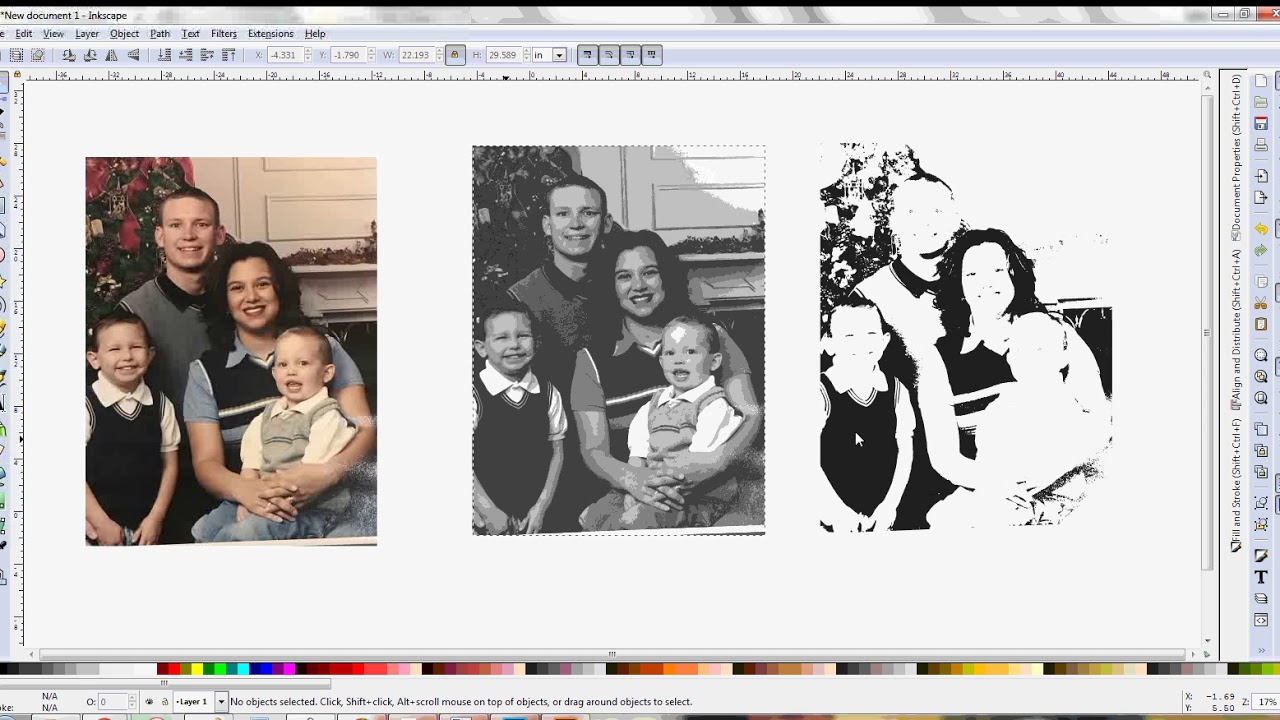Rotate selection 90° counter-clockwise

[68, 55]
